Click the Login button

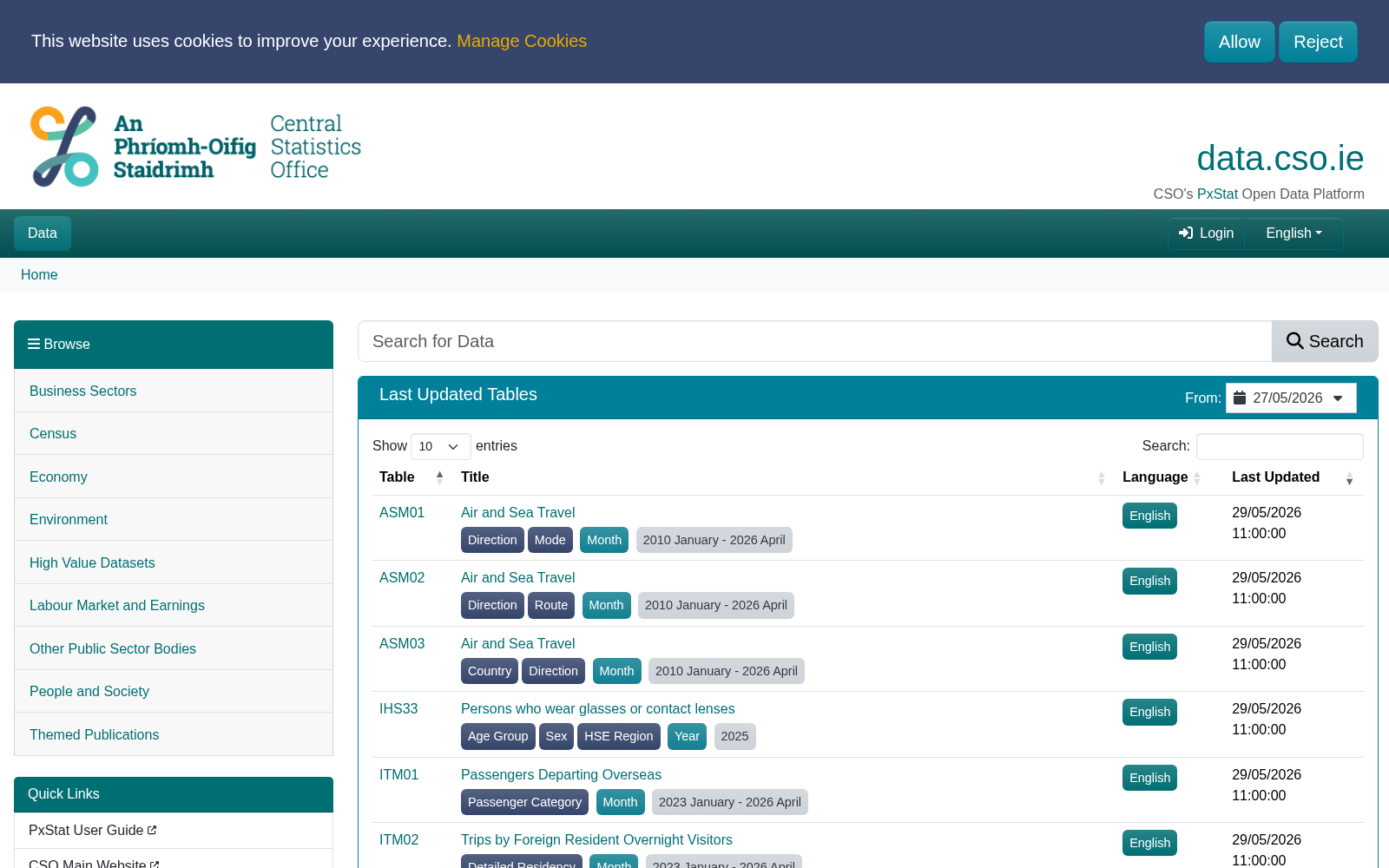pyautogui.click(x=1207, y=233)
